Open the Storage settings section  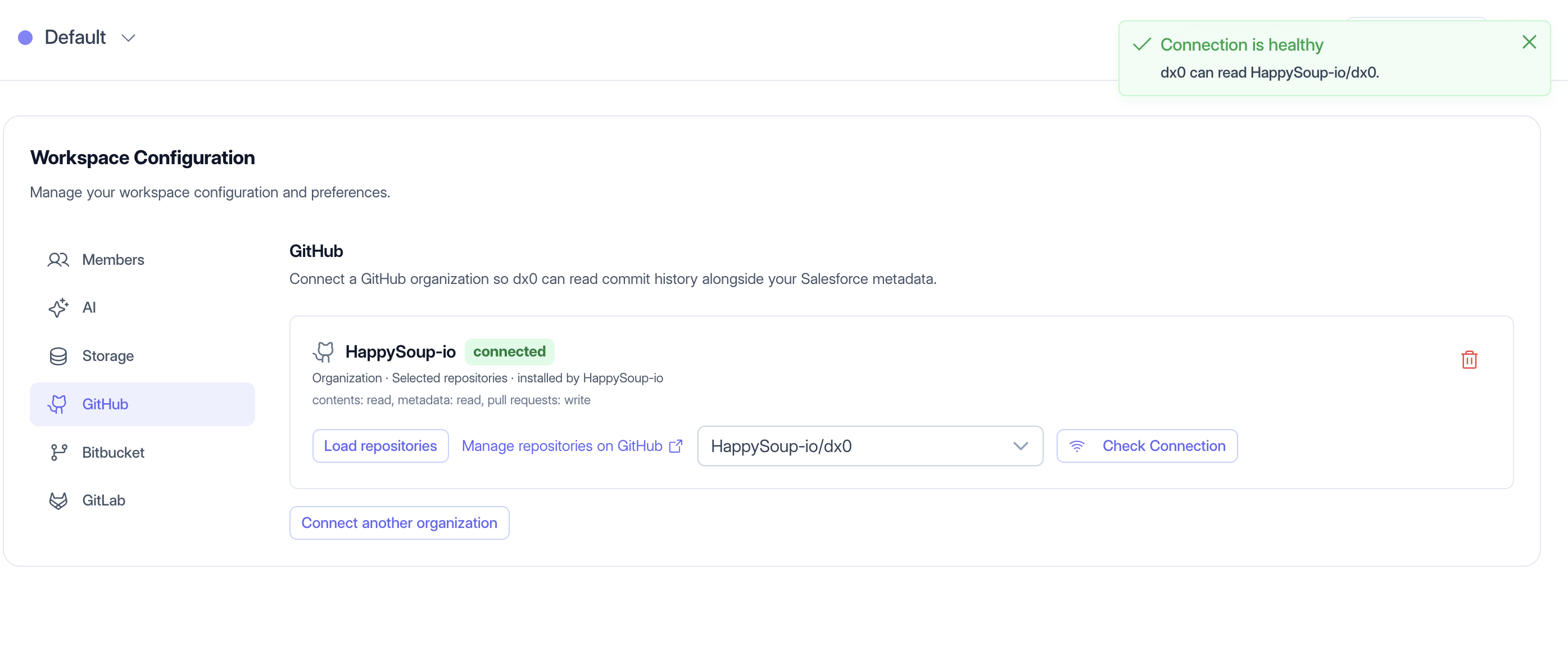click(142, 356)
